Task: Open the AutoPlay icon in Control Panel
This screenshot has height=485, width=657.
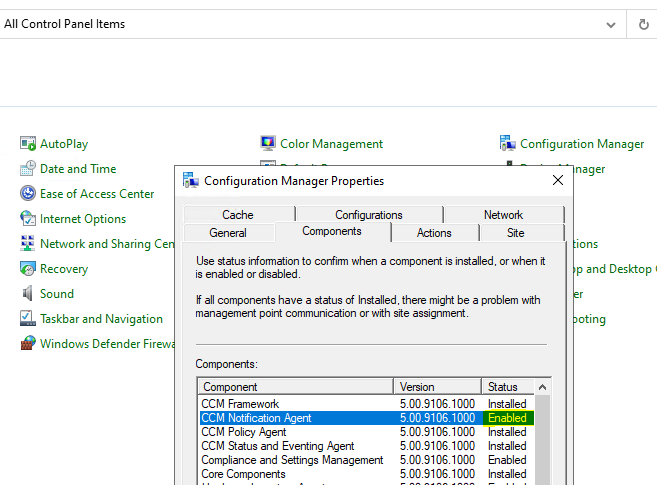Action: point(28,144)
